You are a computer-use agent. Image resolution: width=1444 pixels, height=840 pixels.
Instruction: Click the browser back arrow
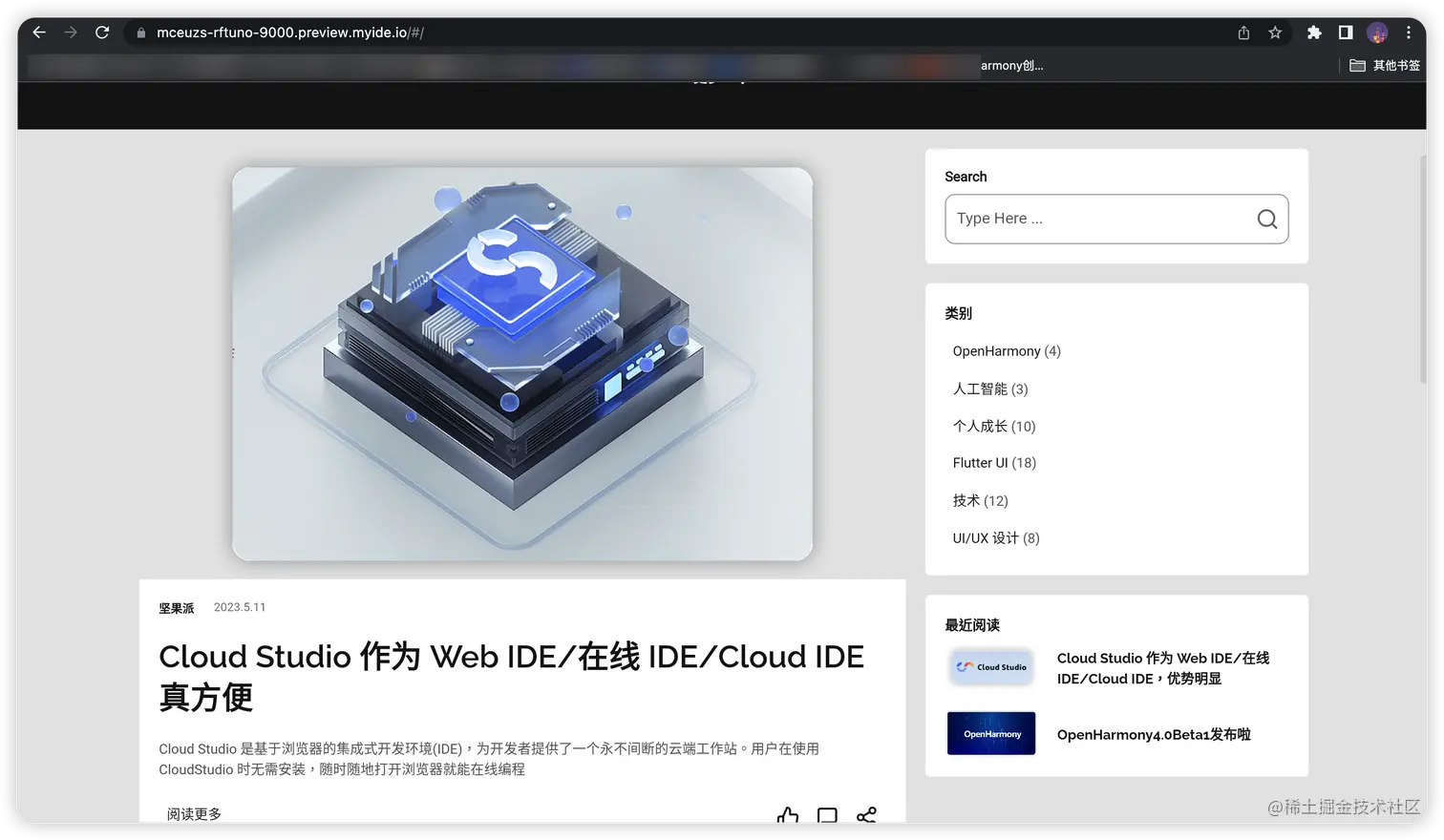click(38, 31)
